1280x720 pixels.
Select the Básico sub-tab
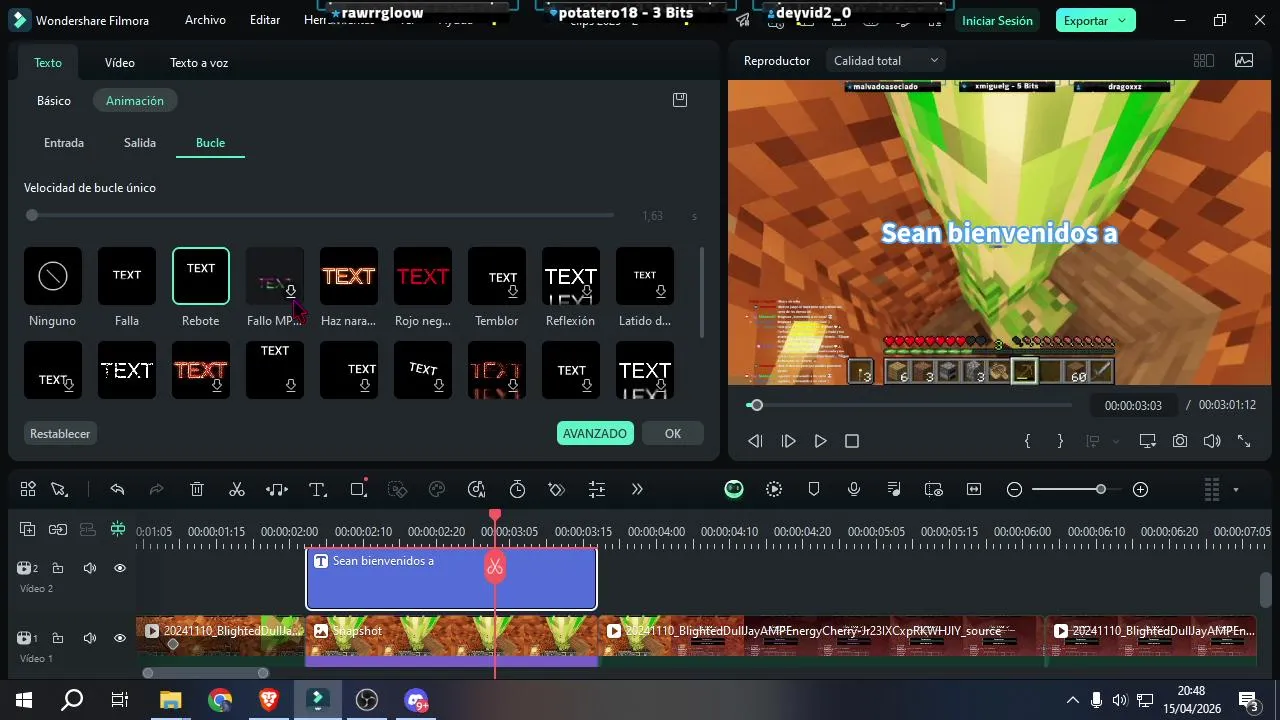pos(54,101)
